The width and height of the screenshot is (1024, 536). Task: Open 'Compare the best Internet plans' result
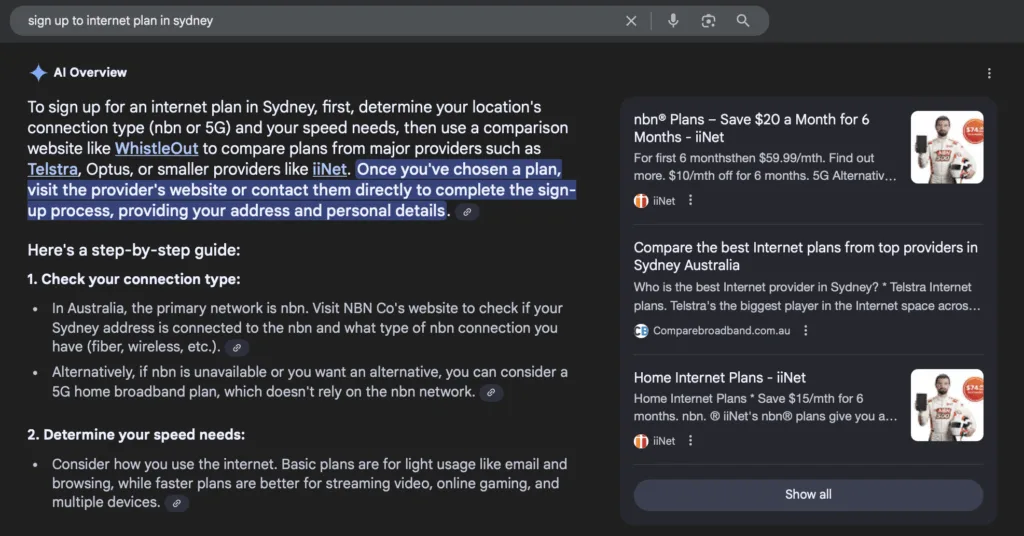[805, 256]
